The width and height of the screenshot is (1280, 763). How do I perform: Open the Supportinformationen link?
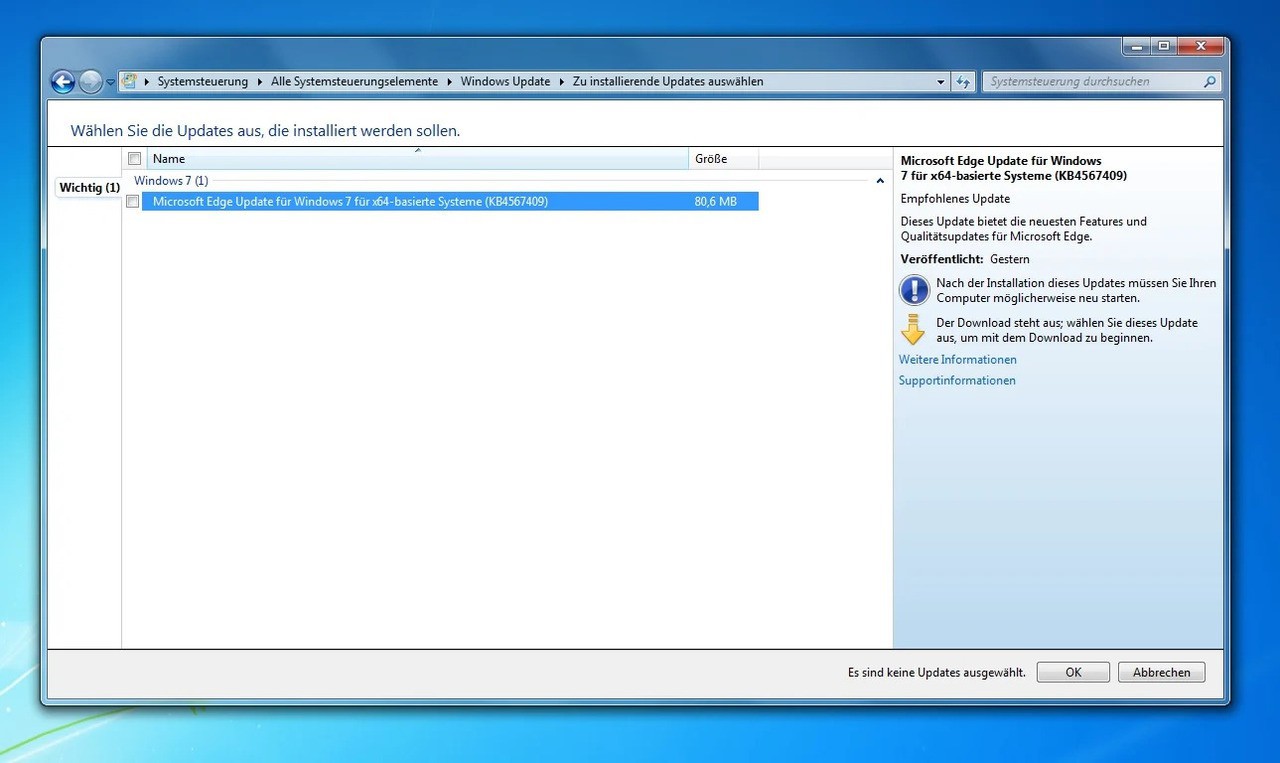coord(957,381)
